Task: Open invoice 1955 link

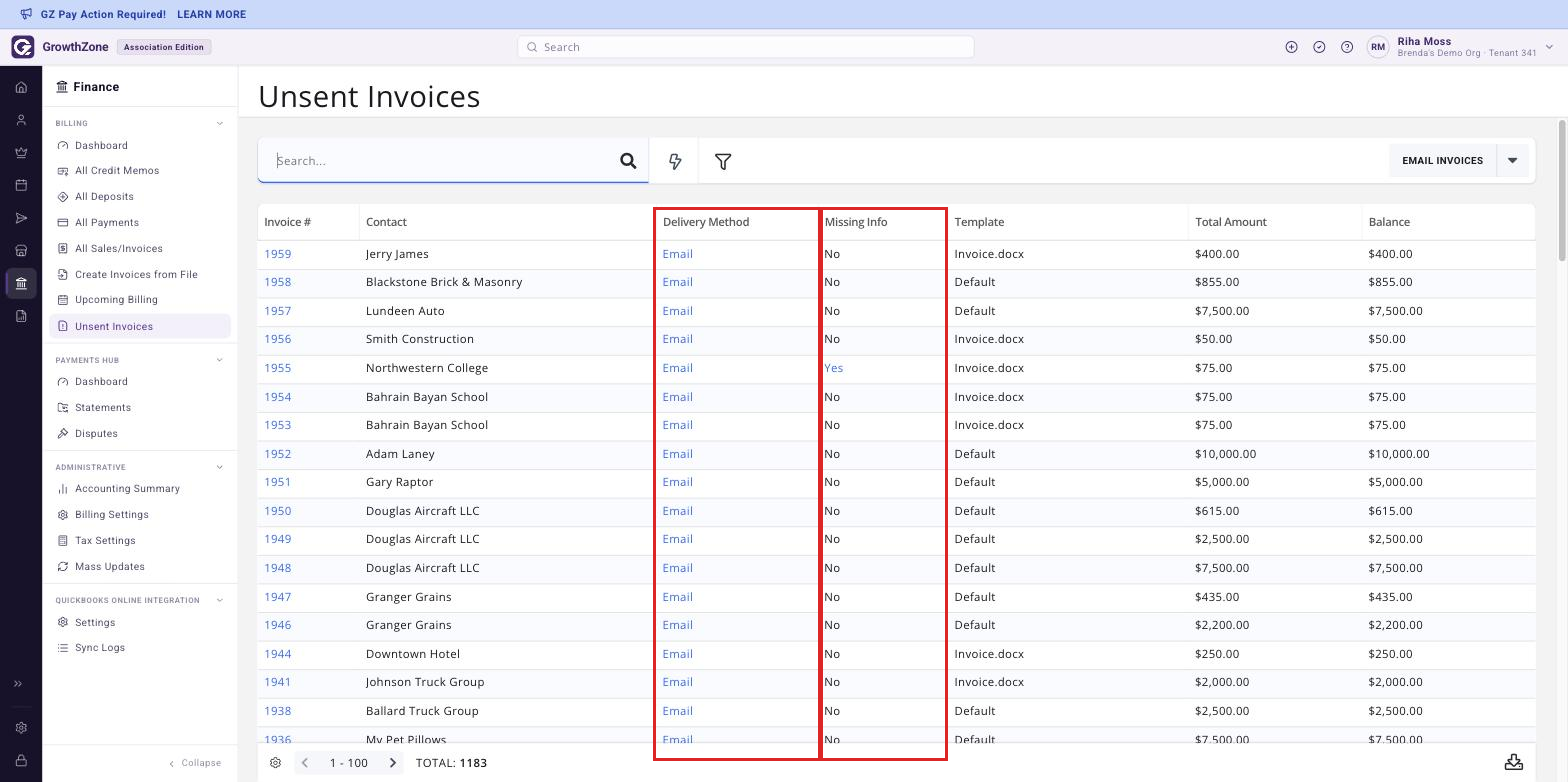Action: pos(278,368)
